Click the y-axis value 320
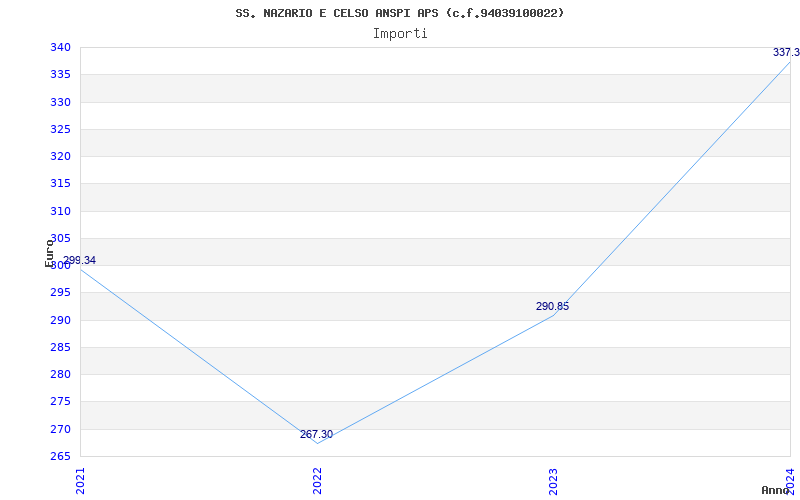The image size is (800, 500). (59, 157)
